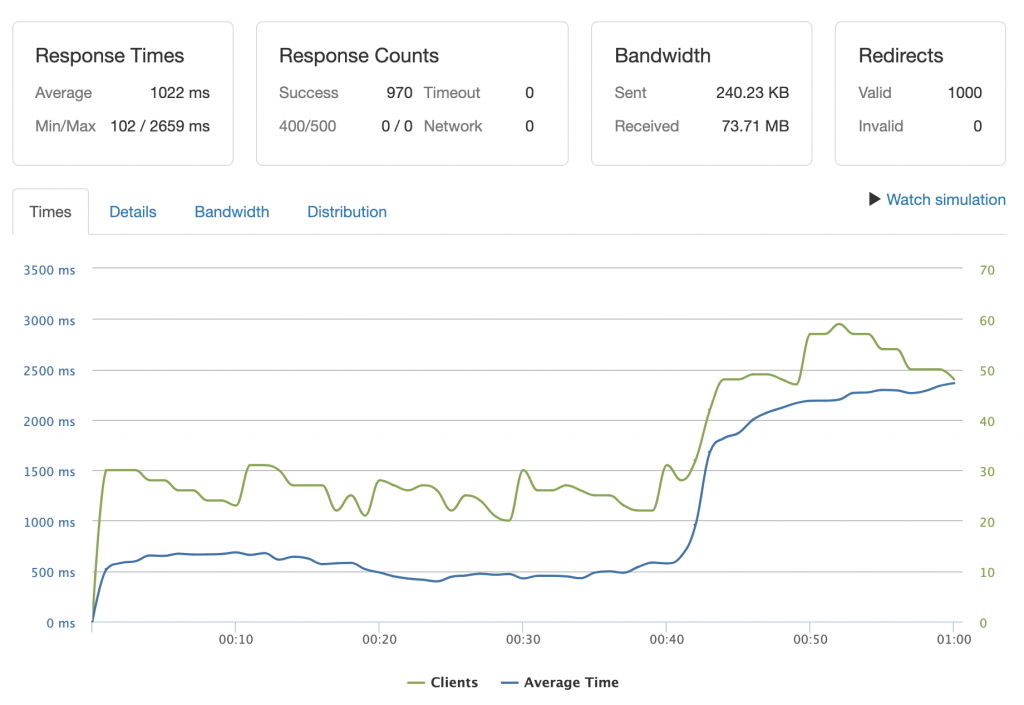Image resolution: width=1024 pixels, height=705 pixels.
Task: Open the Times tab
Action: pyautogui.click(x=50, y=212)
